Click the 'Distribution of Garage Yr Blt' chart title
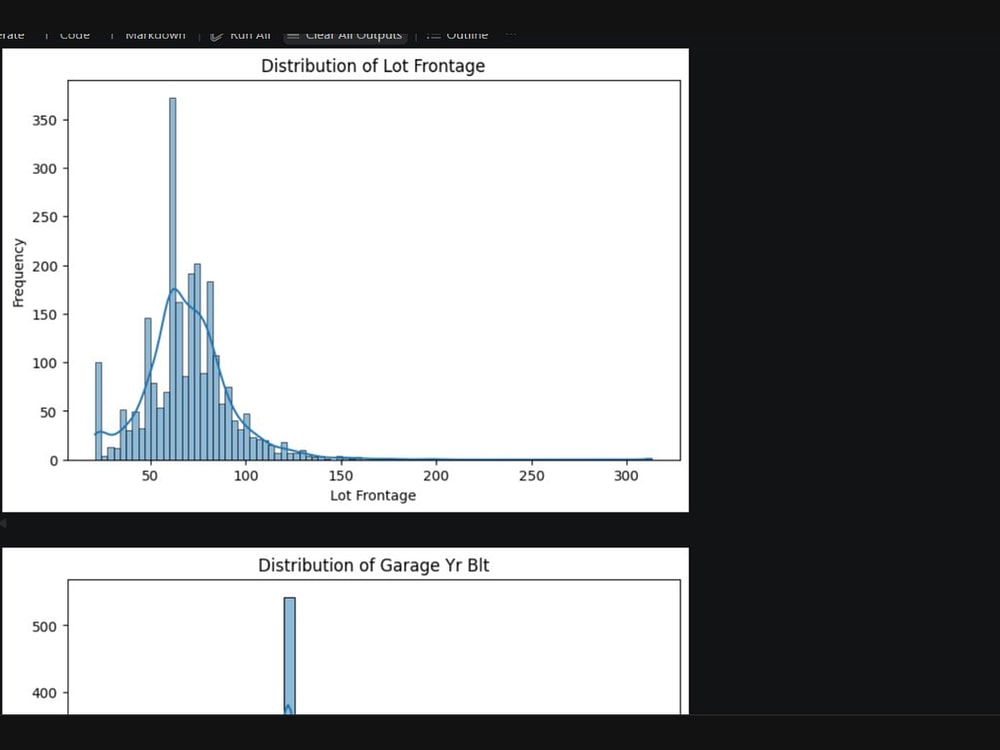The height and width of the screenshot is (750, 1000). (374, 565)
